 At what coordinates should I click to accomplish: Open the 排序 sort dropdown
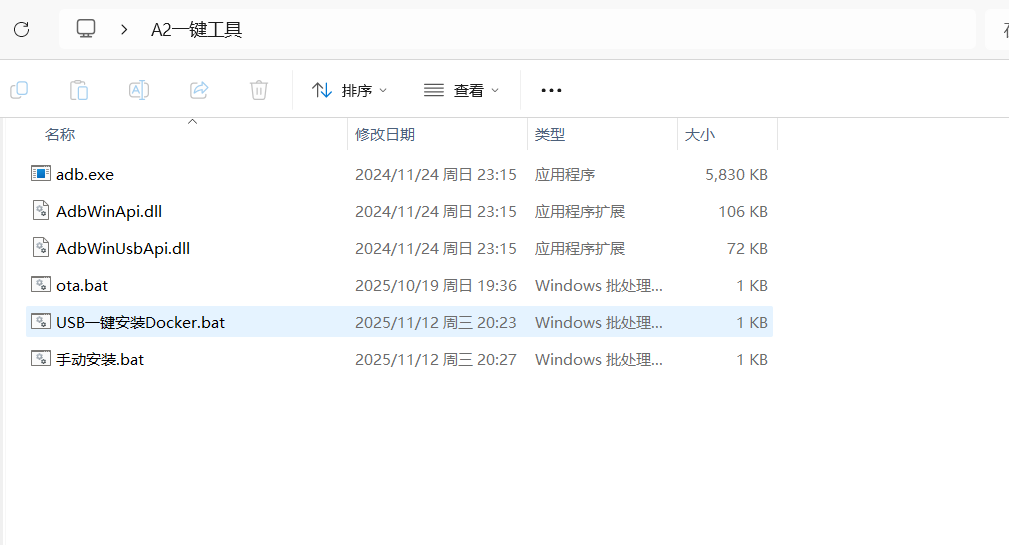pyautogui.click(x=349, y=90)
